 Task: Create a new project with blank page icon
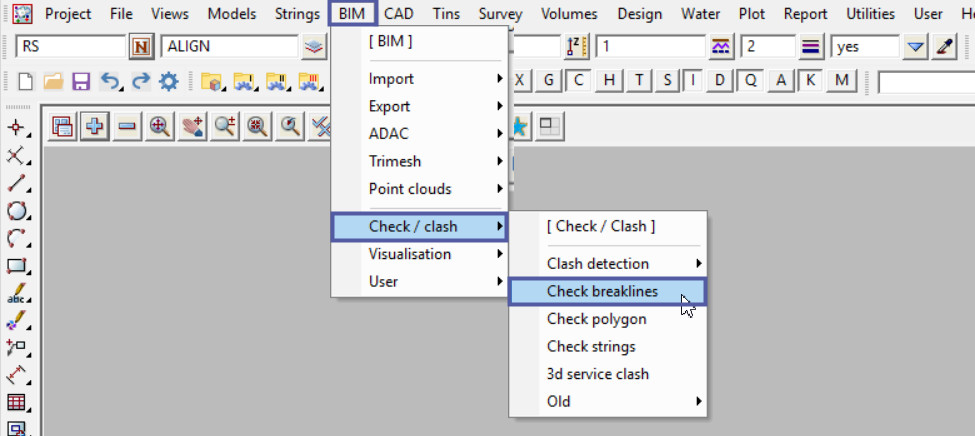click(x=25, y=81)
